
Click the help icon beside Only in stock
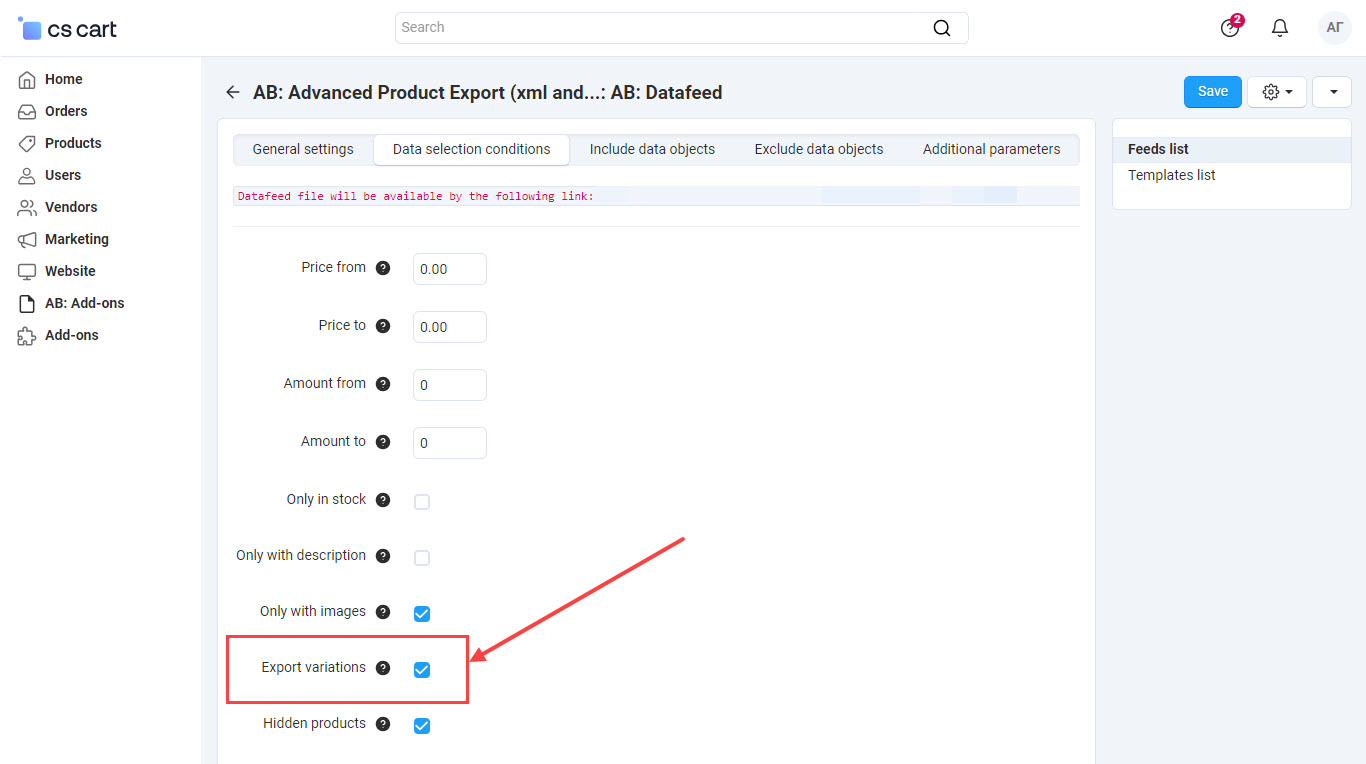383,500
